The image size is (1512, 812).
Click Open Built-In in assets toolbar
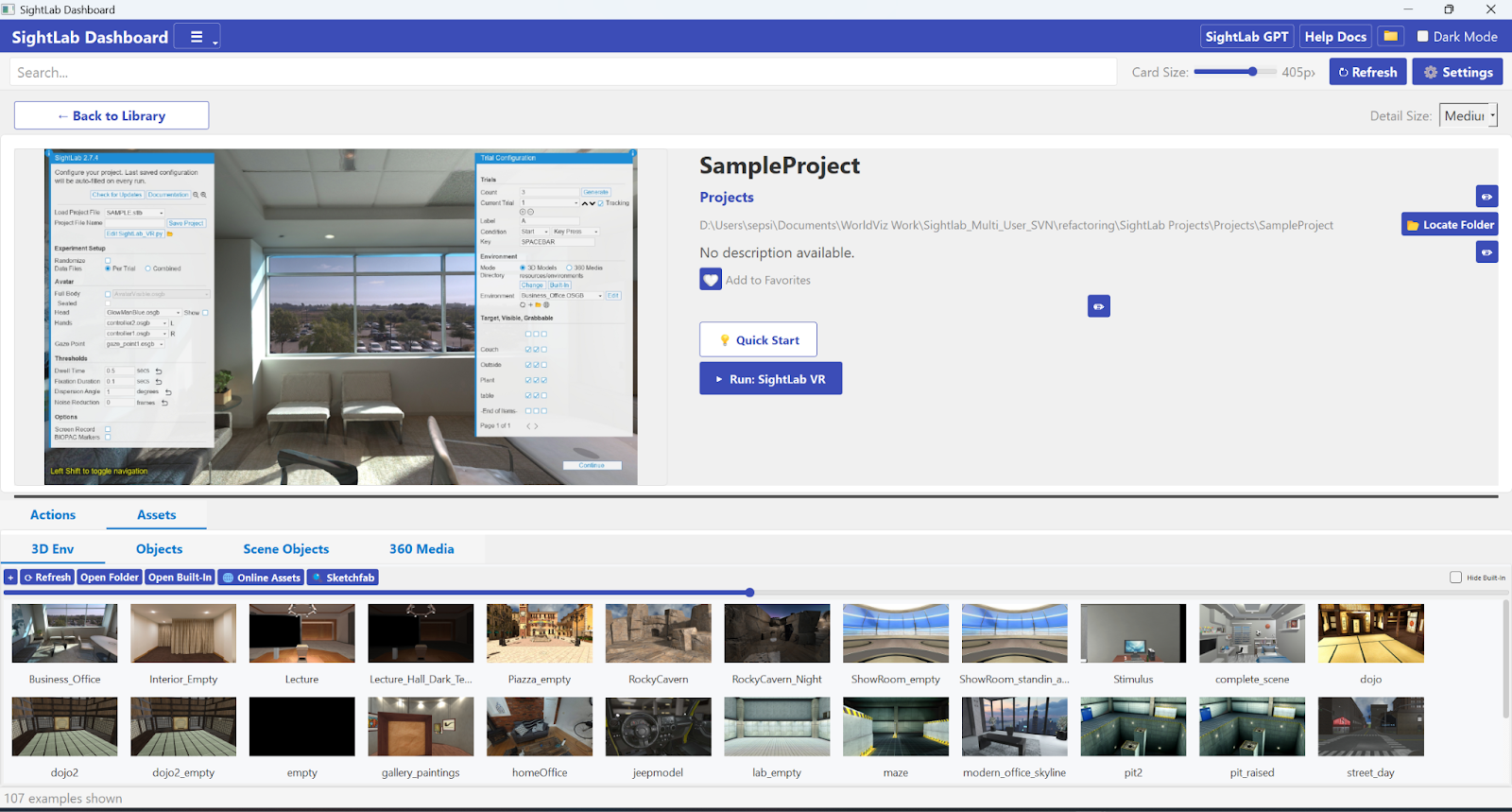coord(180,578)
